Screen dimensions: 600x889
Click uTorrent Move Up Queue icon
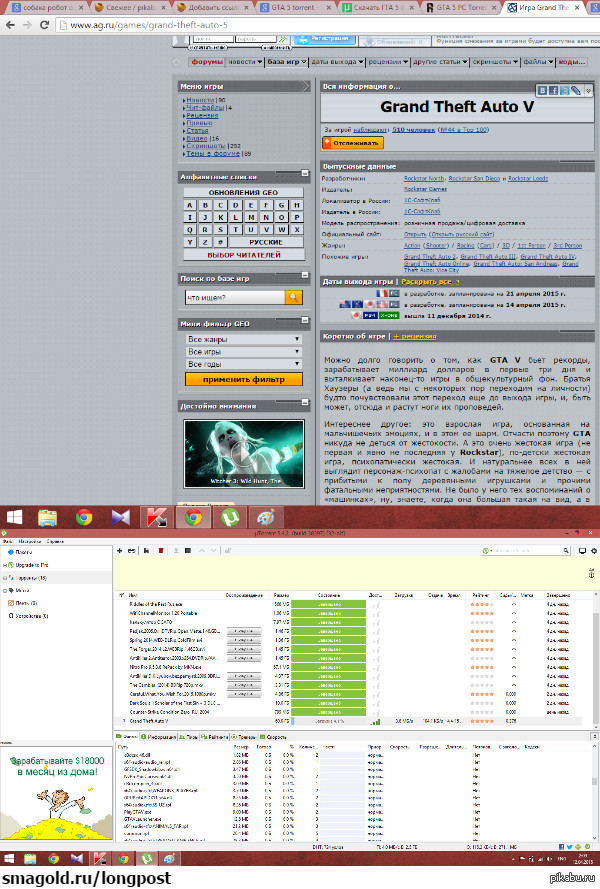tap(202, 551)
